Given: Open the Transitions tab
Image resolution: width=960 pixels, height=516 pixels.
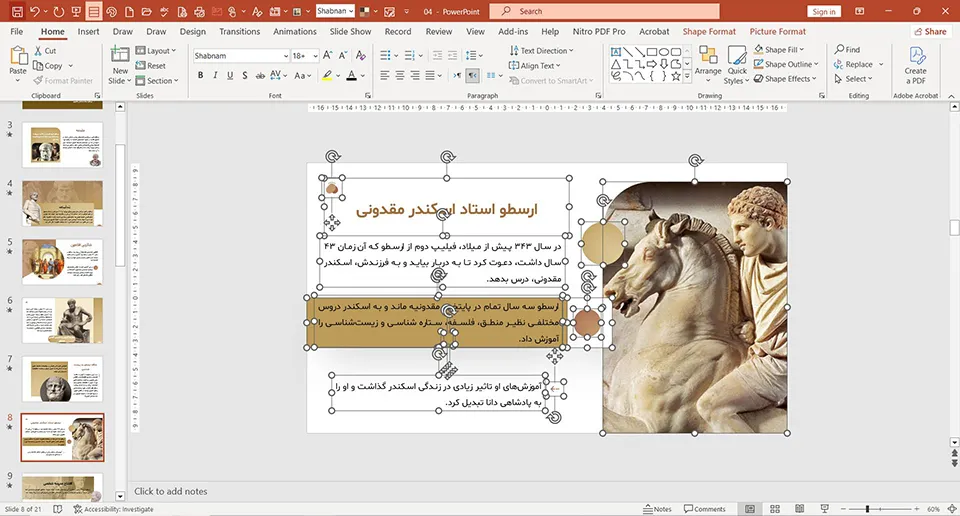Looking at the screenshot, I should click(239, 31).
